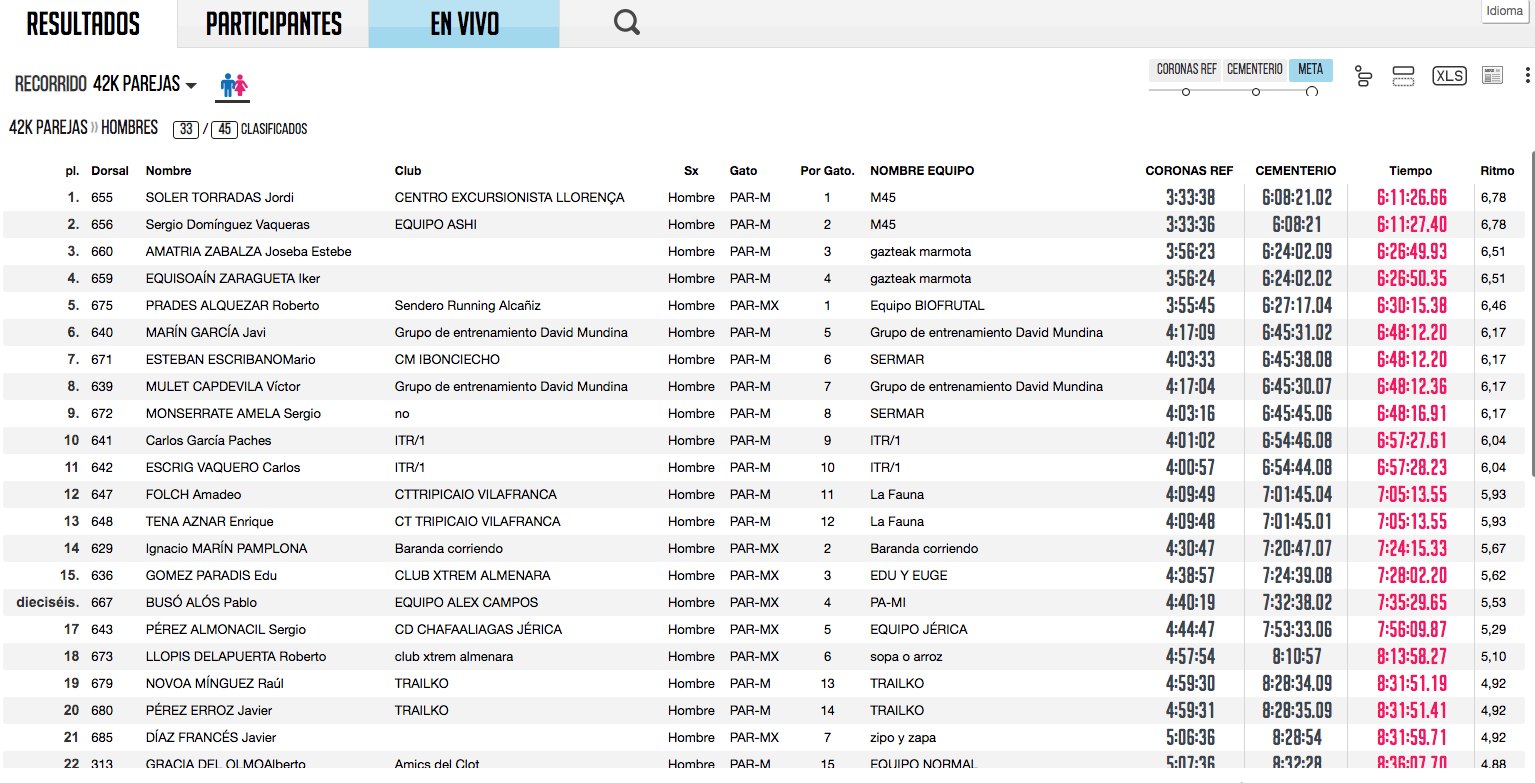Open the hierarchy grouping view icon

[1363, 76]
